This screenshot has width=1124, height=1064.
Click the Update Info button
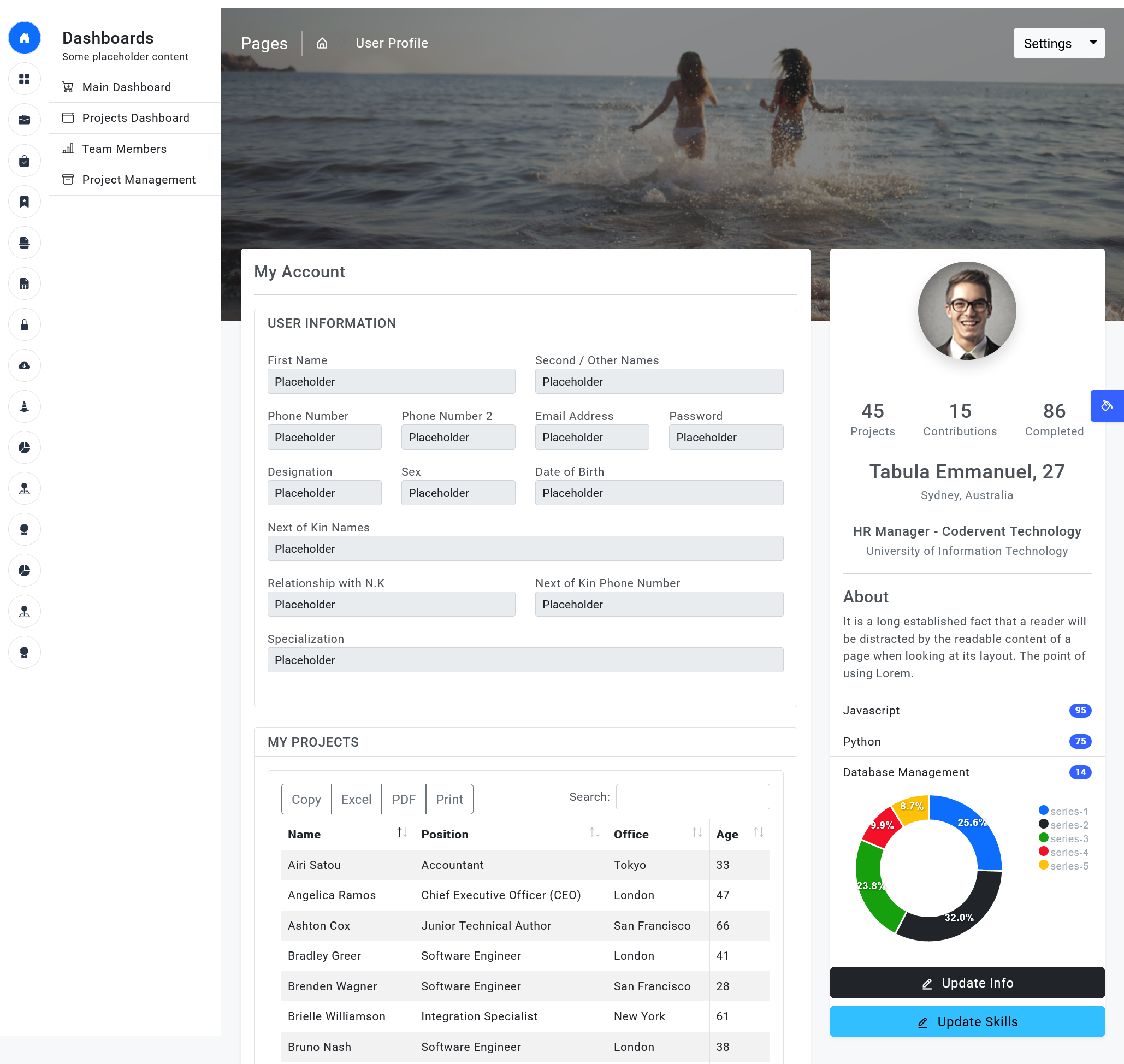click(967, 983)
